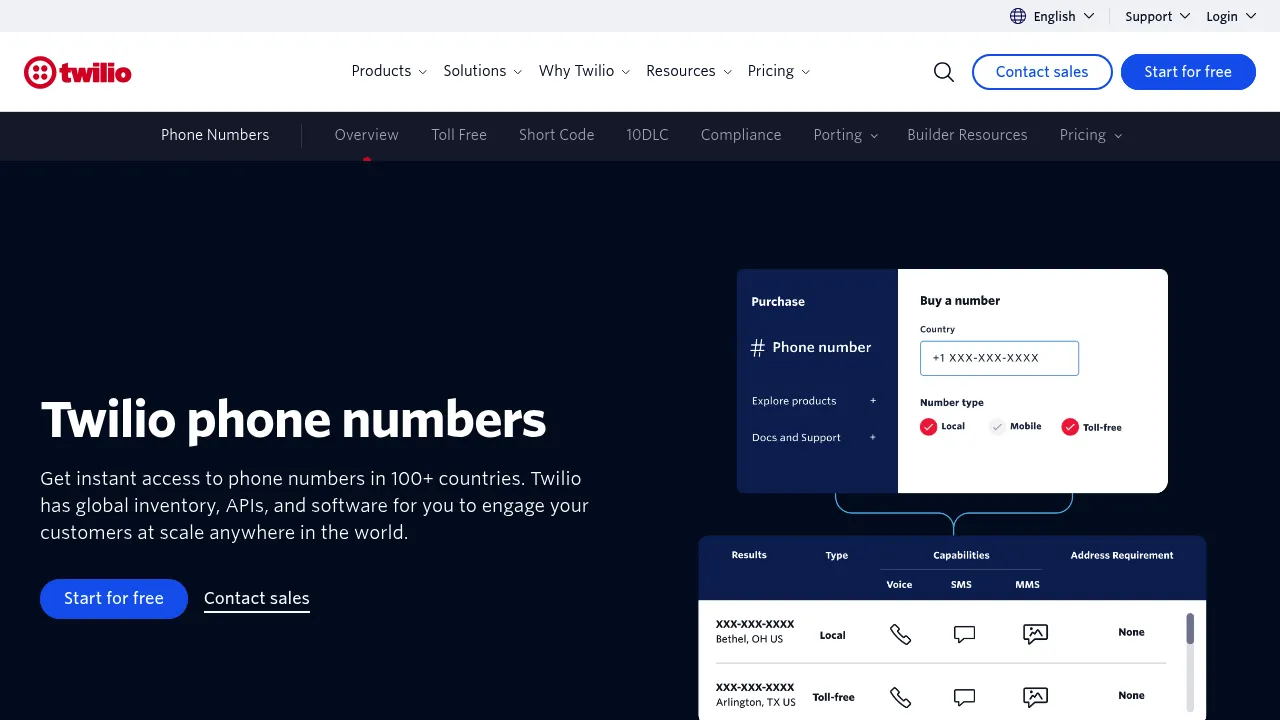Click the MMS image icon for Bethel, OH
Screen dimensions: 1280x720
coord(1035,634)
